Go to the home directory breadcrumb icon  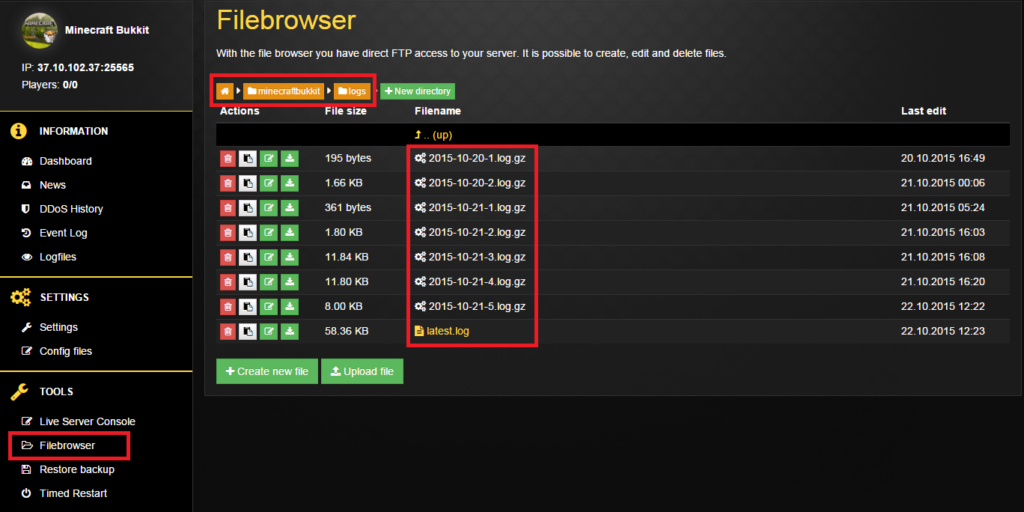tap(225, 91)
